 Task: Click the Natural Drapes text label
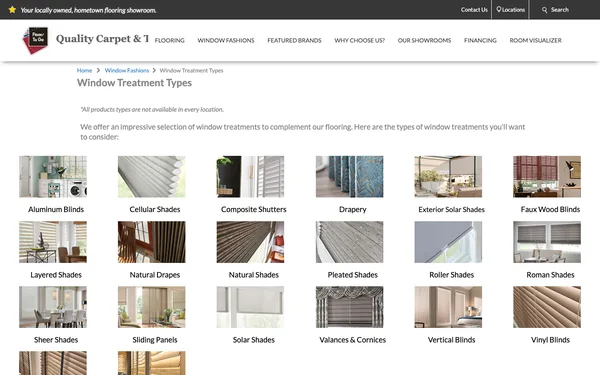(155, 275)
